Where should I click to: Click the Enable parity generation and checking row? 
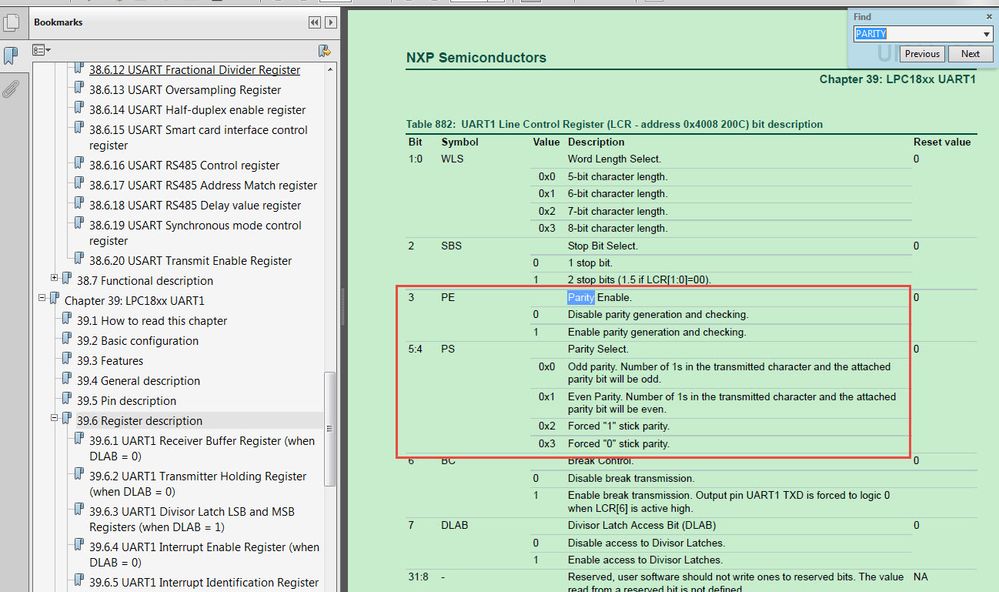(x=656, y=332)
